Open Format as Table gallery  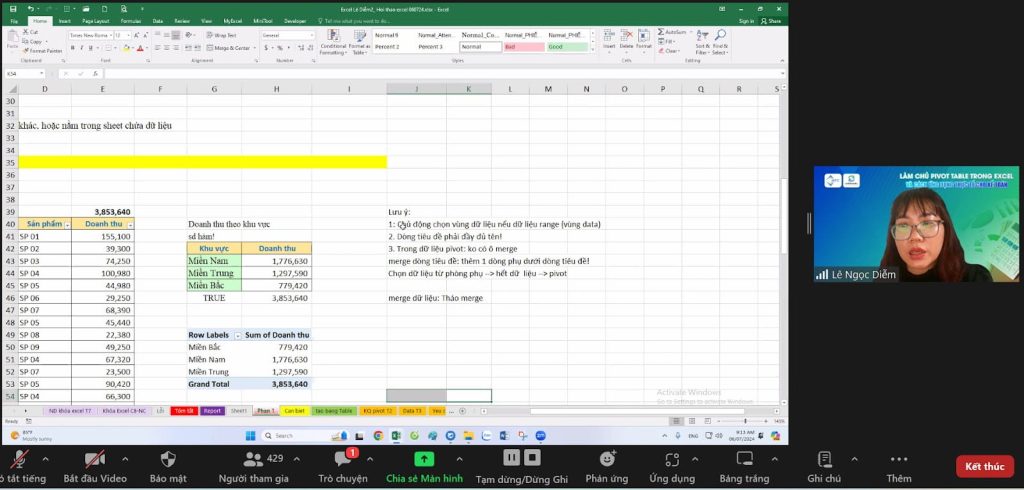pos(359,41)
